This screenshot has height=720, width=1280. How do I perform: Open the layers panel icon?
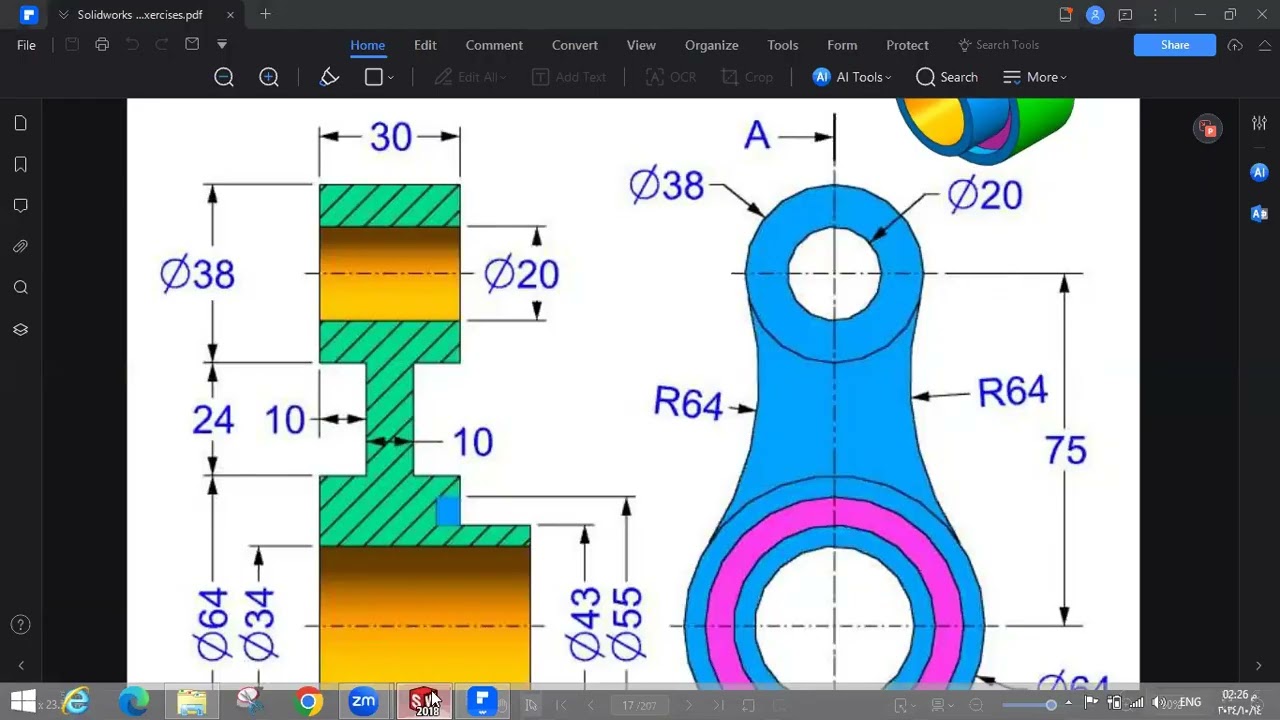(x=21, y=329)
